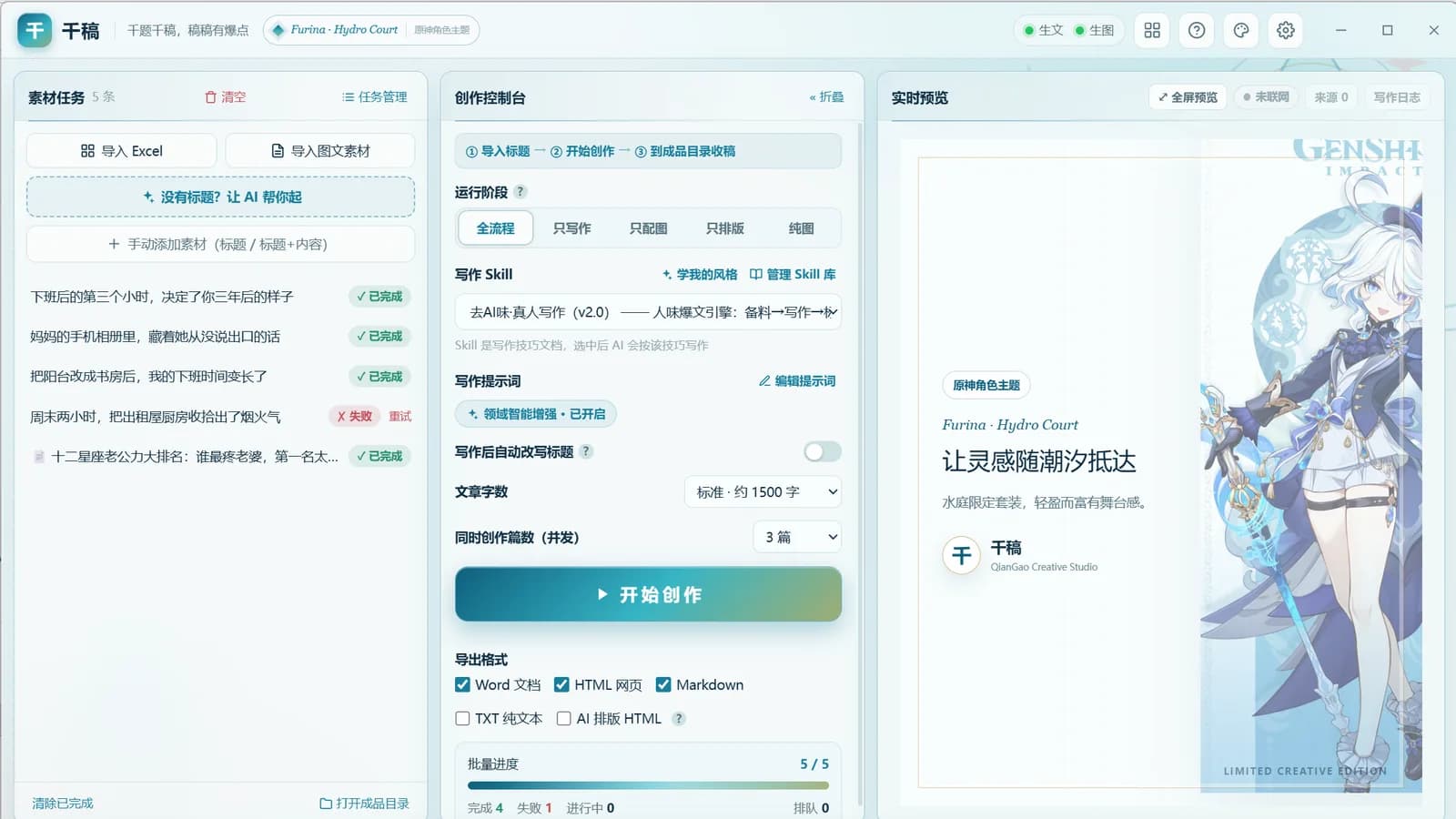Select task 妈妈的手机相册里
Screen dimensions: 1456x819
pyautogui.click(x=156, y=337)
